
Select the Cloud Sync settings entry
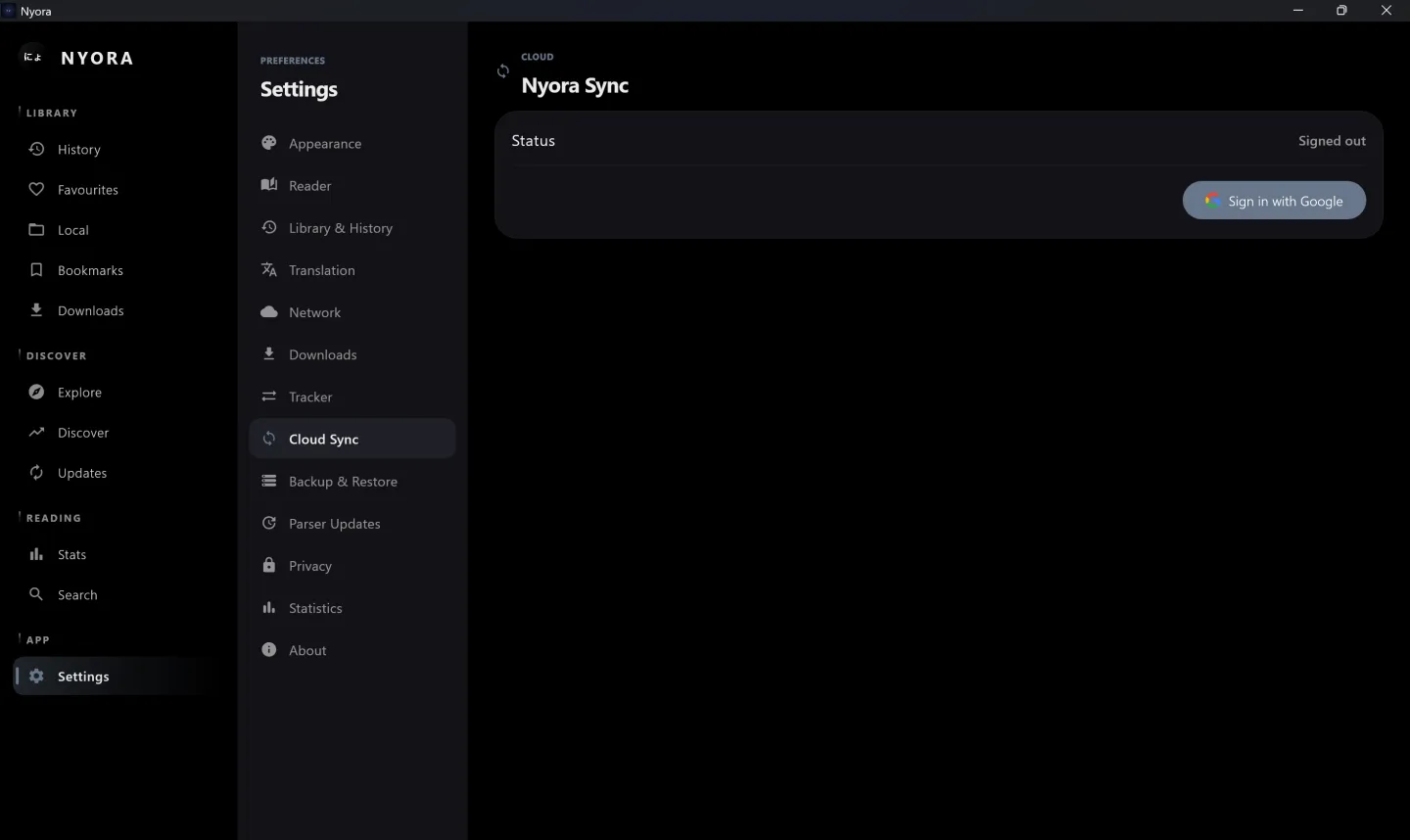(x=352, y=439)
